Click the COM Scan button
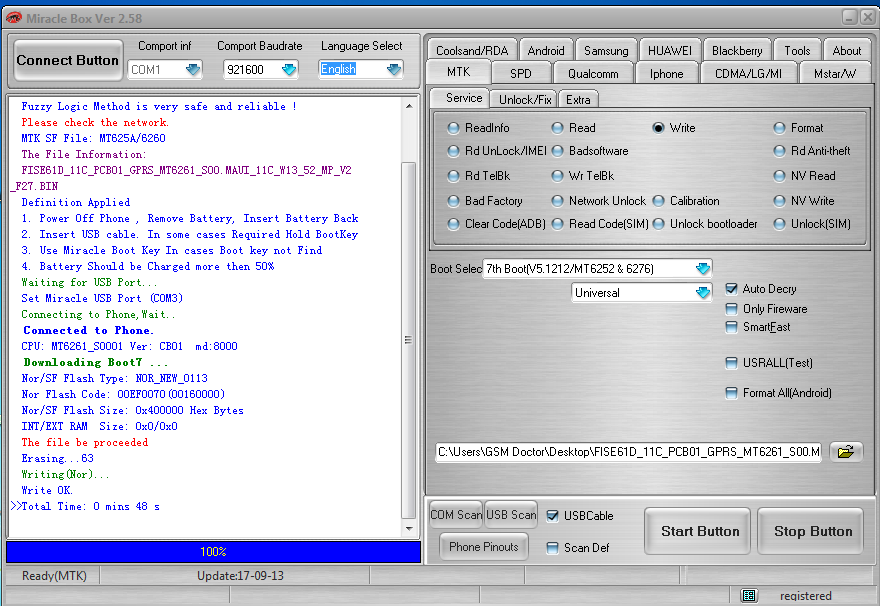 tap(456, 515)
